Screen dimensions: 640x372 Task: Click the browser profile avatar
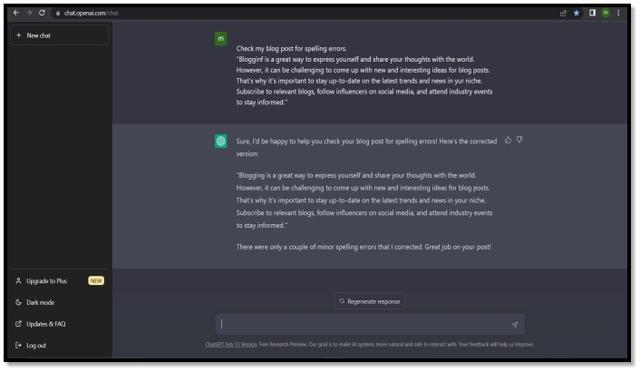coord(606,13)
